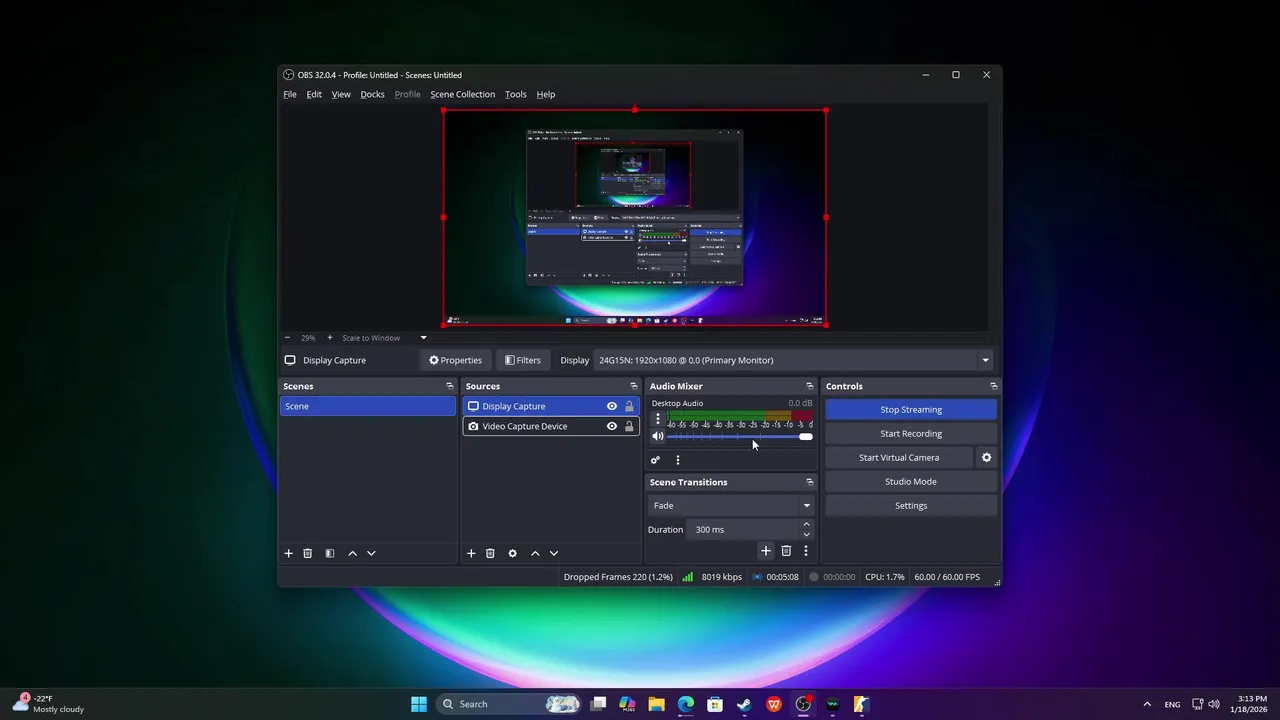Screen dimensions: 1280x720
Task: Open source Properties button
Action: (456, 360)
